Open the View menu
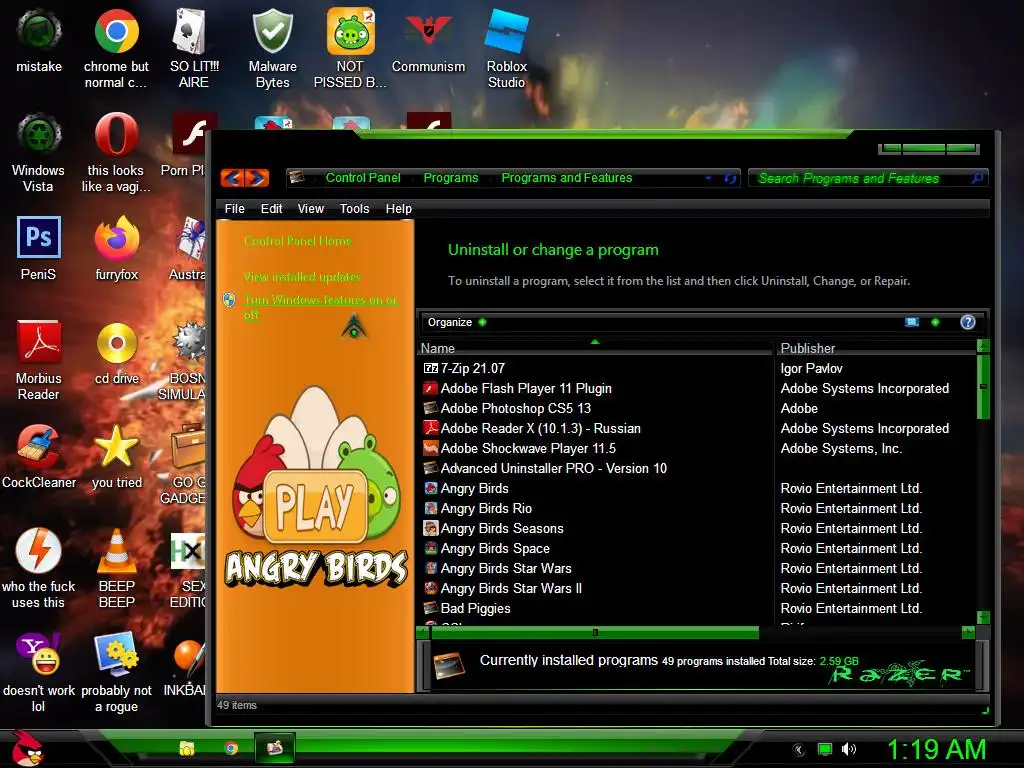This screenshot has width=1024, height=768. click(310, 208)
